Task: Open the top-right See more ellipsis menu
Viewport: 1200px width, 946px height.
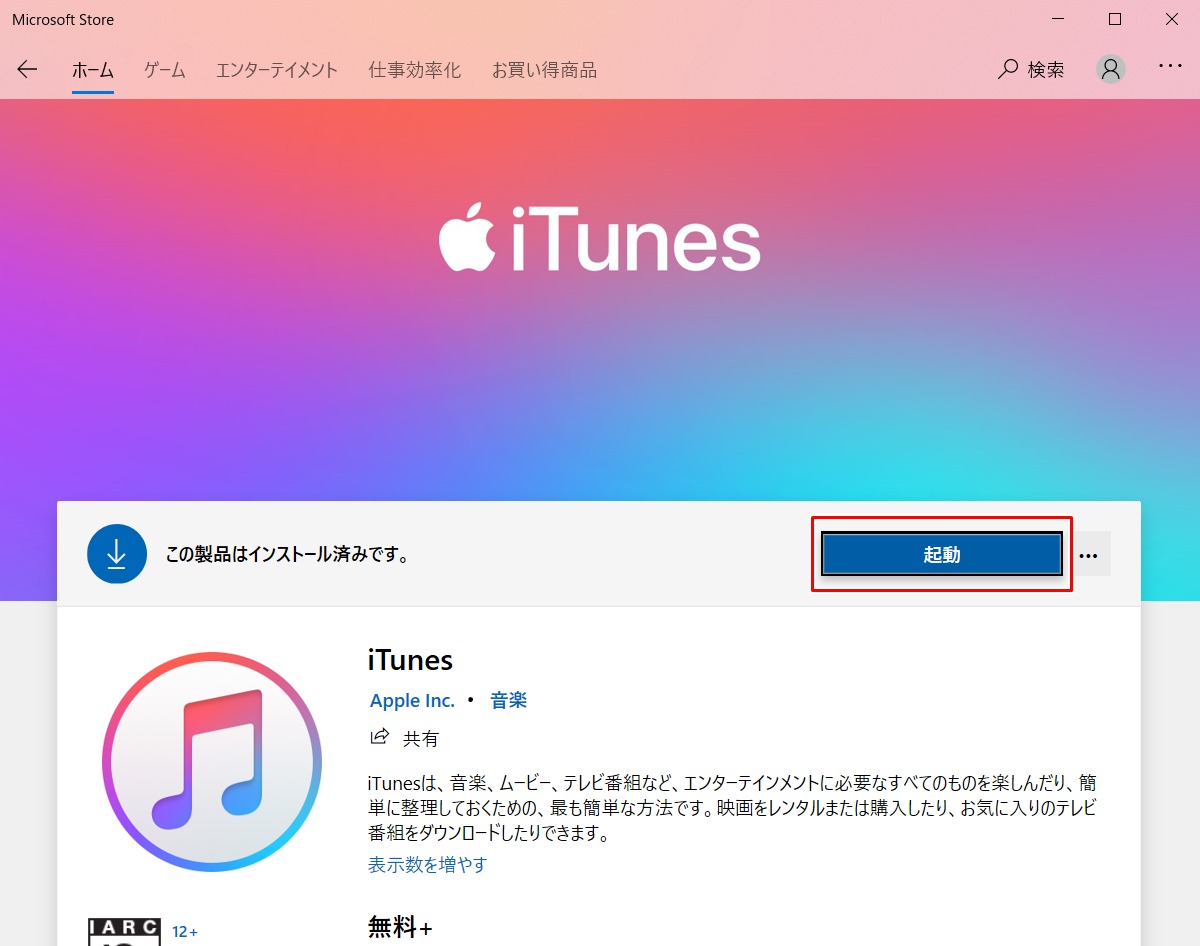Action: pyautogui.click(x=1170, y=66)
